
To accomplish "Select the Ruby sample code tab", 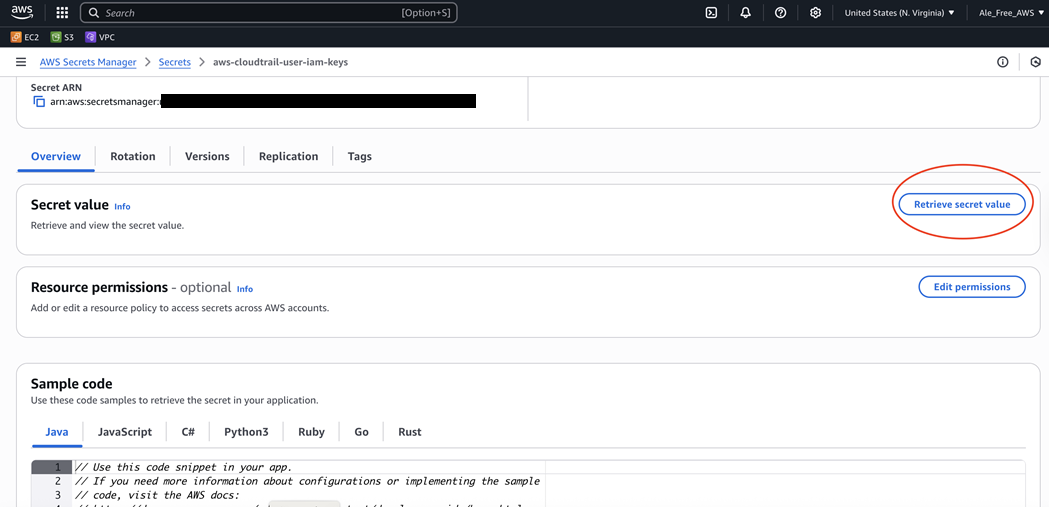I will 311,432.
